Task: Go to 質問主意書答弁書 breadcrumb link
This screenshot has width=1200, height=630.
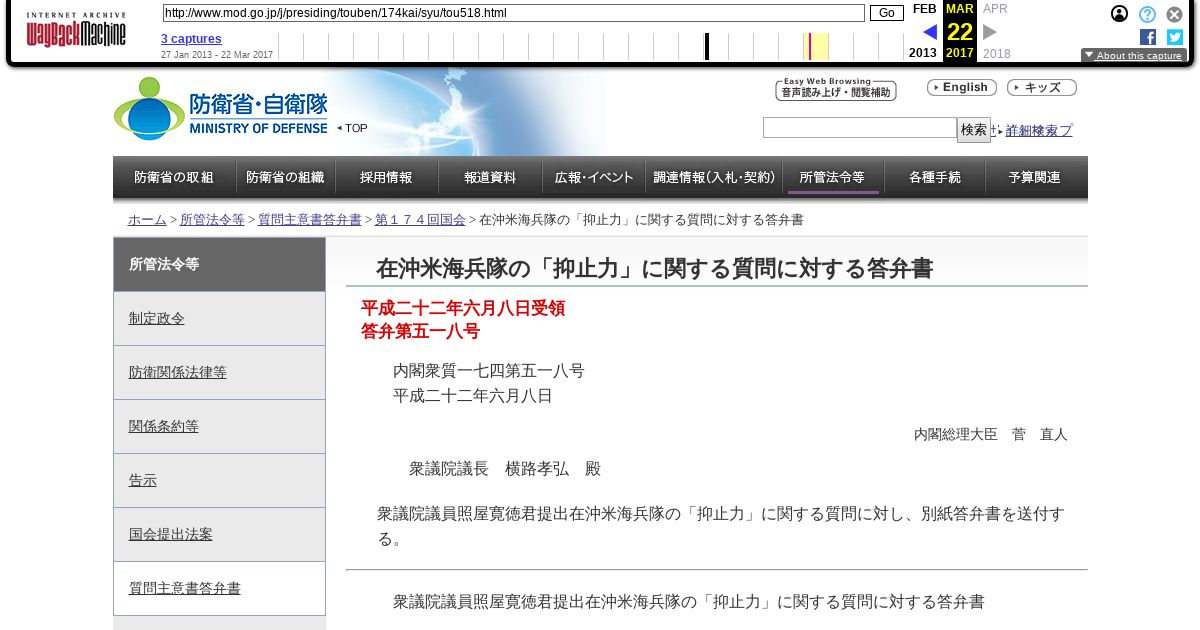Action: tap(310, 220)
